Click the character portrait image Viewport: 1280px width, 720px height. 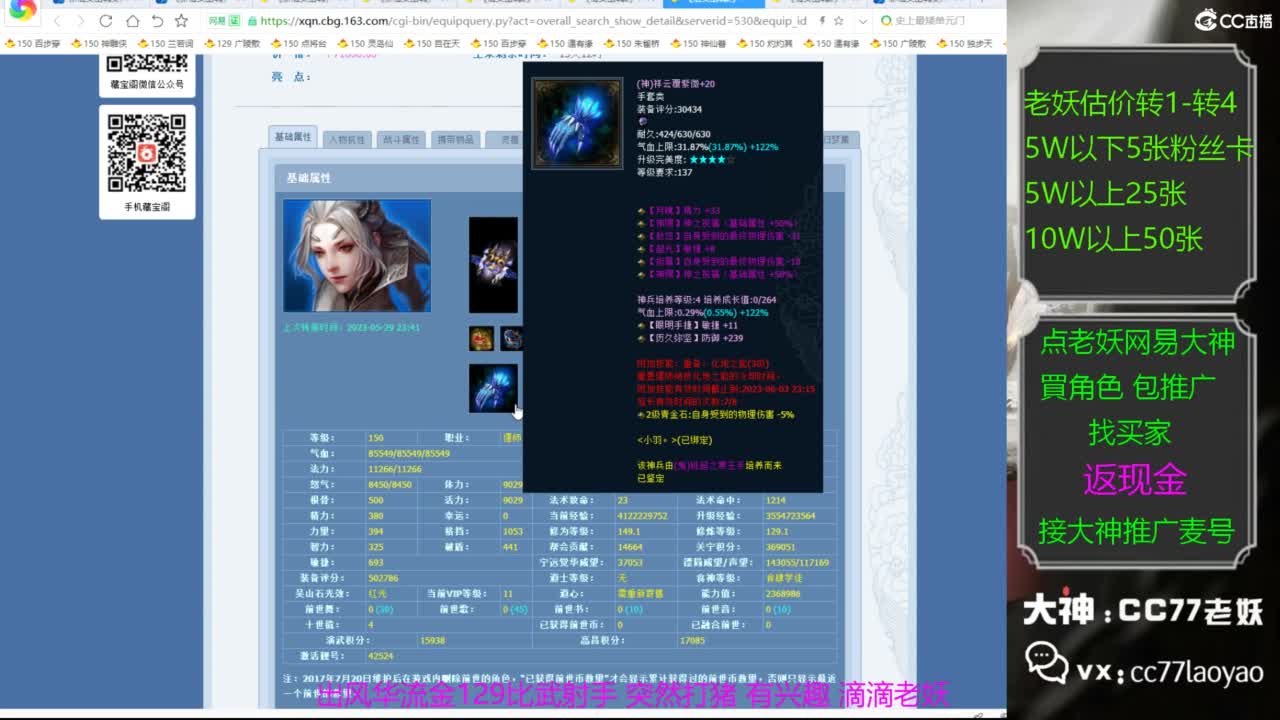357,255
